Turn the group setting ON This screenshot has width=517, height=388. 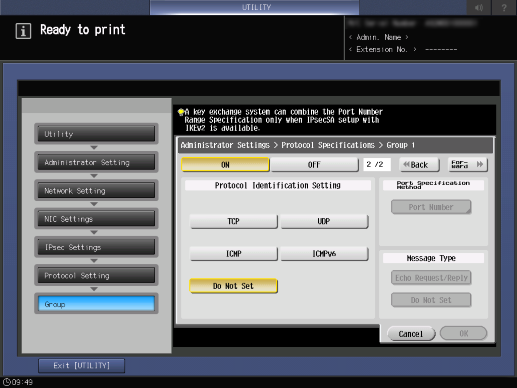pyautogui.click(x=225, y=165)
